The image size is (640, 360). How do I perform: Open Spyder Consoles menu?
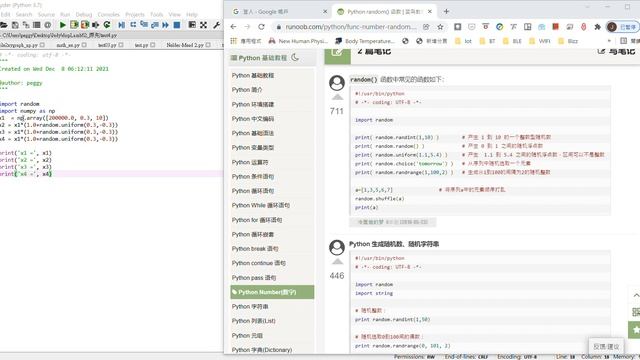(109, 14)
